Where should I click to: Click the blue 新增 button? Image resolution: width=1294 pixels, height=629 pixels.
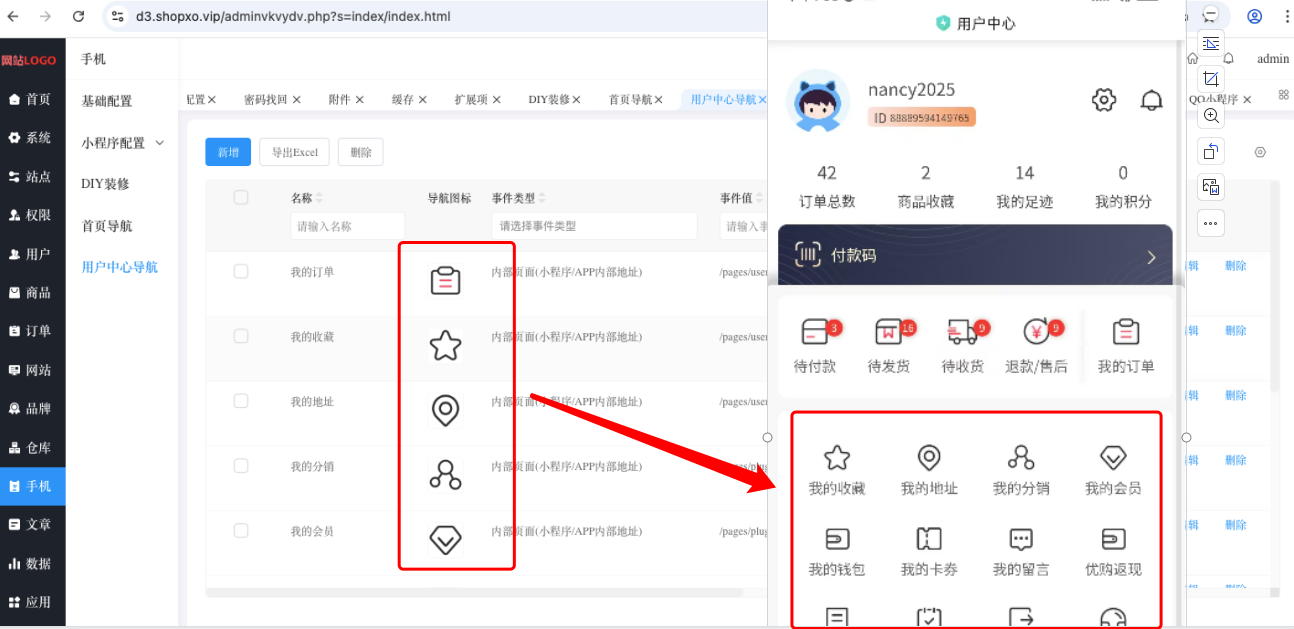point(228,152)
